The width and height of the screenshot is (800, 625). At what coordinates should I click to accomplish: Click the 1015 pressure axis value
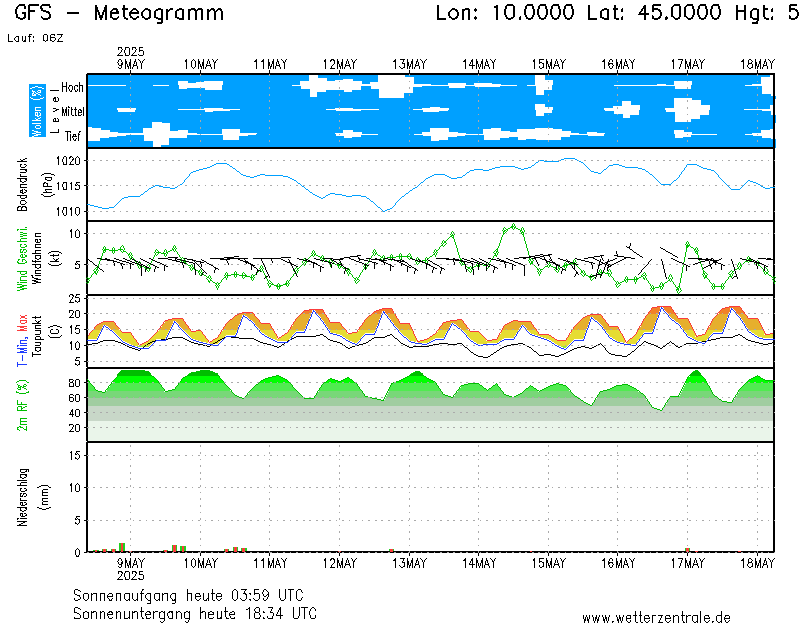(68, 186)
